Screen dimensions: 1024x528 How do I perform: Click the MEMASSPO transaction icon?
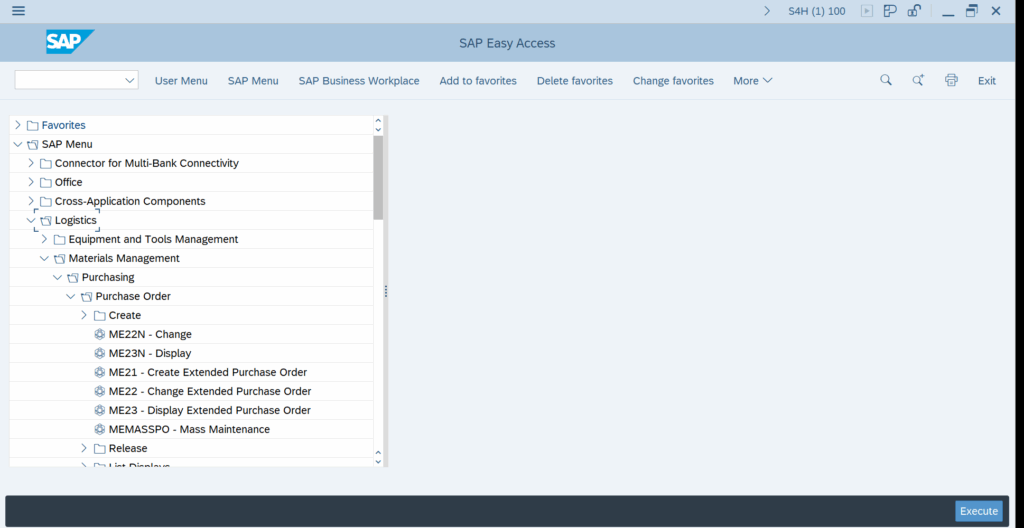(x=99, y=429)
